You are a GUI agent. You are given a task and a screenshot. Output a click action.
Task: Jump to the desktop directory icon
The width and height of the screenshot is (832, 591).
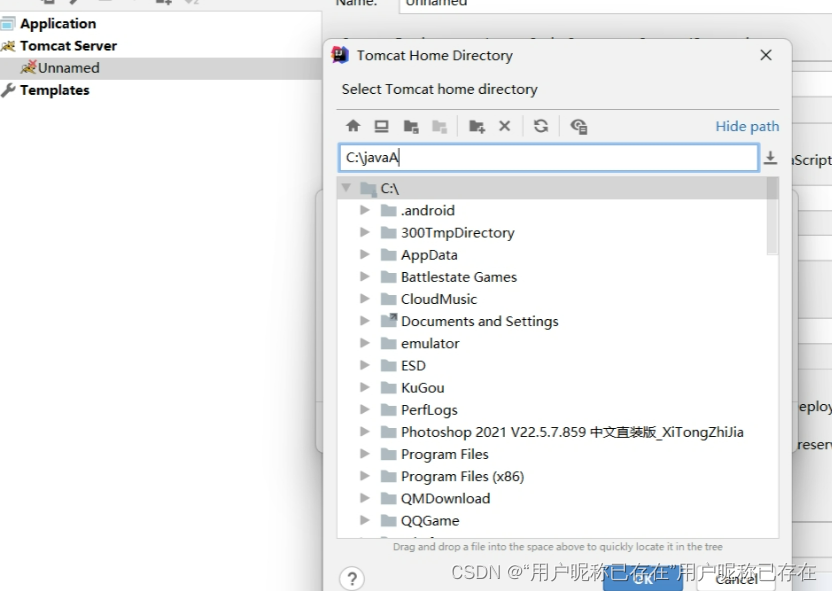point(381,126)
